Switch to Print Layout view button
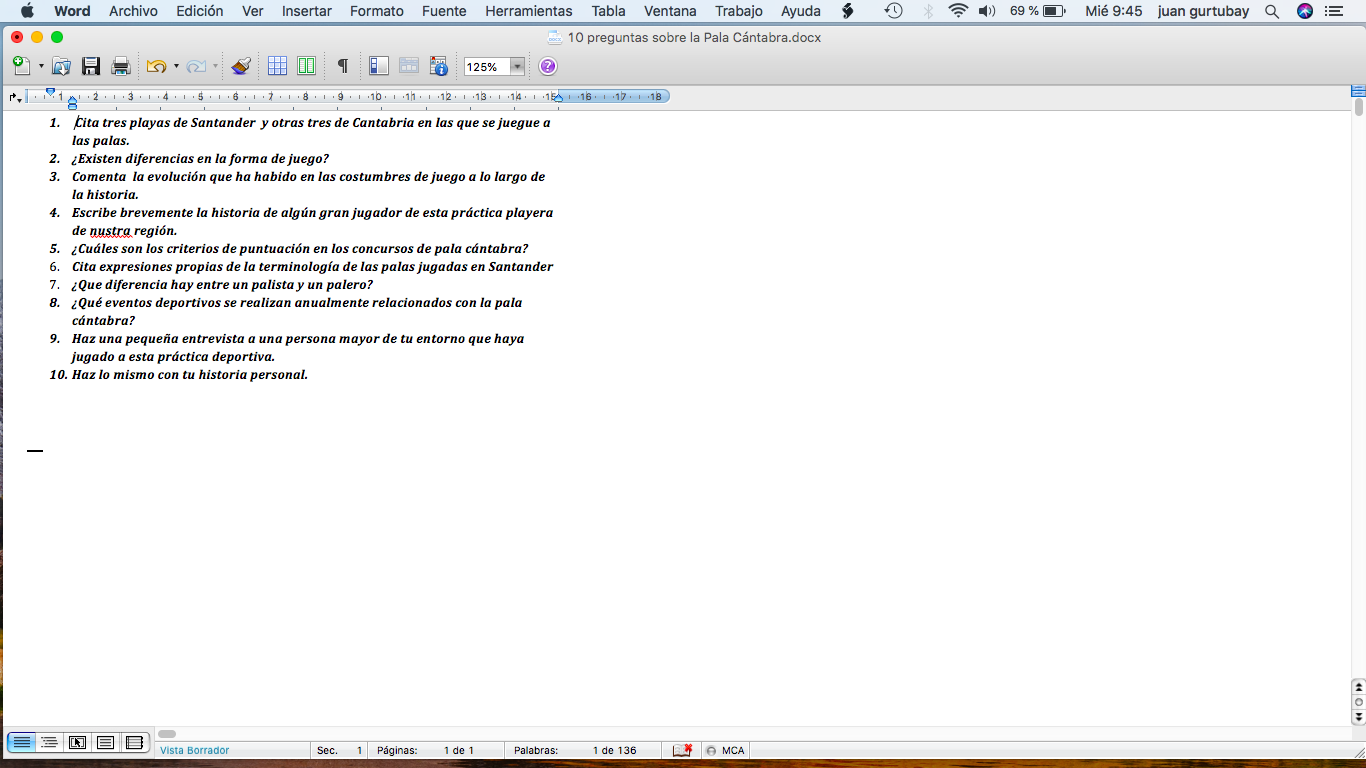This screenshot has width=1366, height=768. (105, 742)
